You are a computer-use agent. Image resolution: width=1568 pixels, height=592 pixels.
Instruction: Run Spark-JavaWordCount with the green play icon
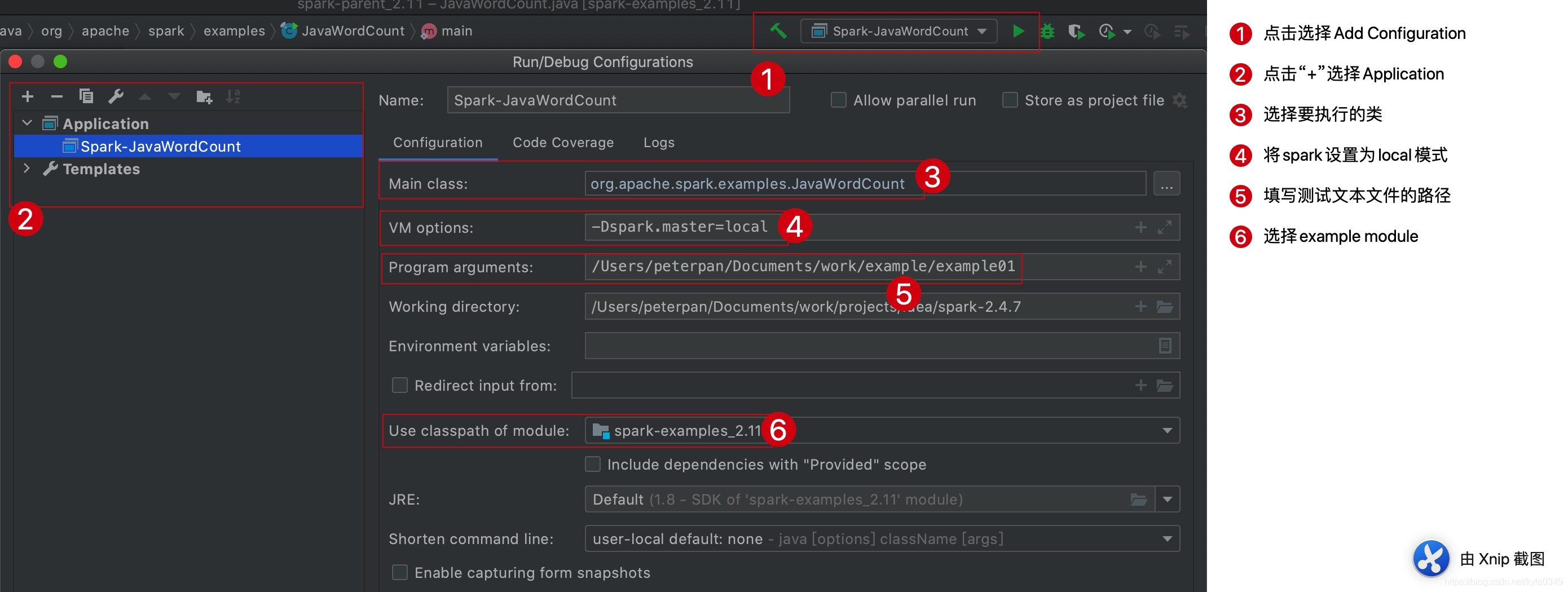pyautogui.click(x=1018, y=30)
